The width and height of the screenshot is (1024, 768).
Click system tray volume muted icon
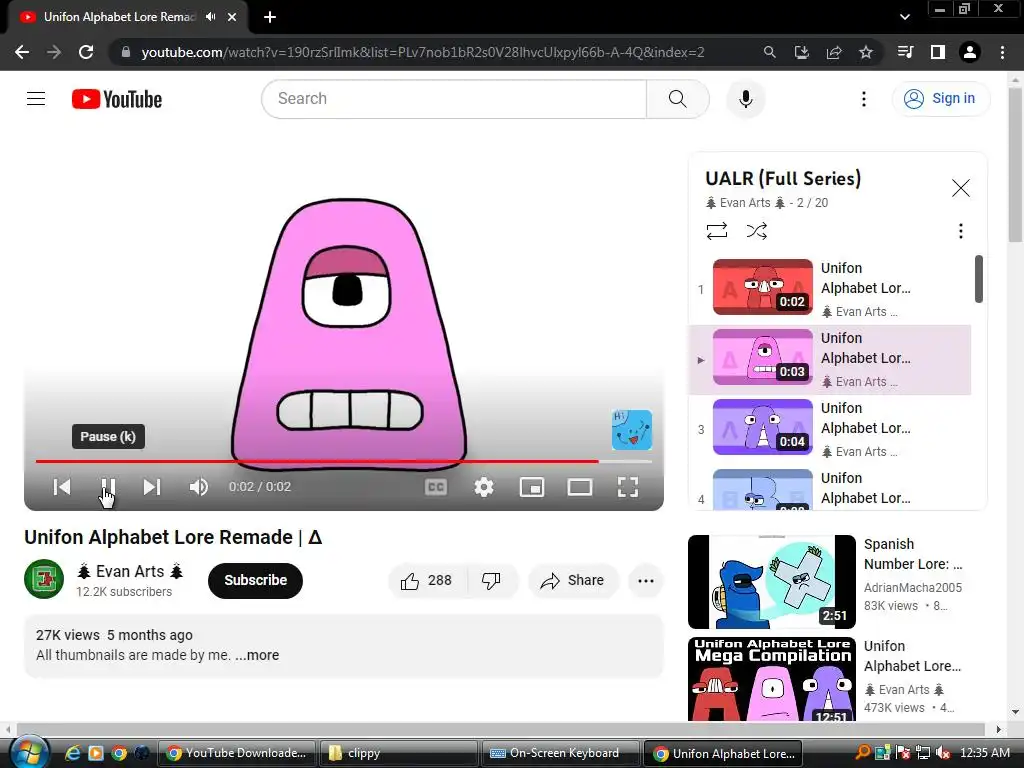[942, 753]
